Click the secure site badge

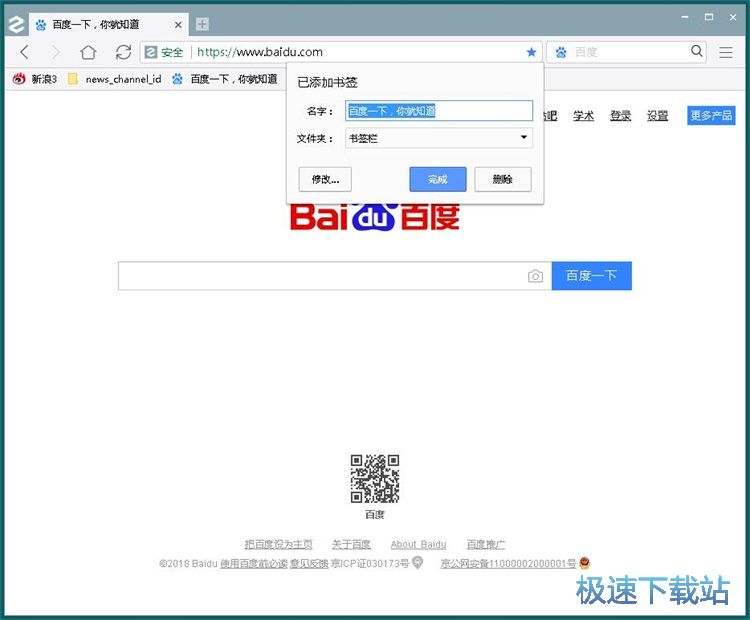[x=164, y=52]
